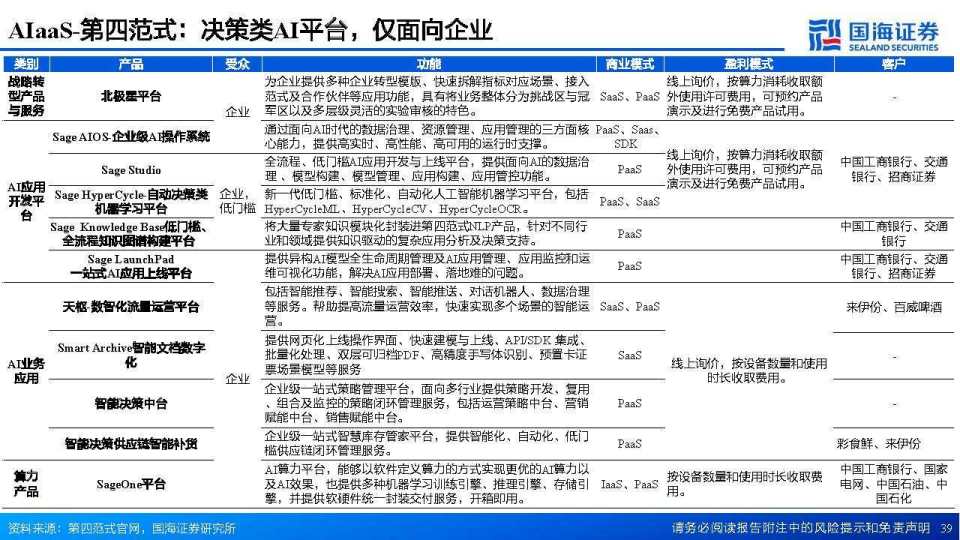Select footer source '资料来源：第四范式官网'
960x540 pixels.
pos(122,528)
